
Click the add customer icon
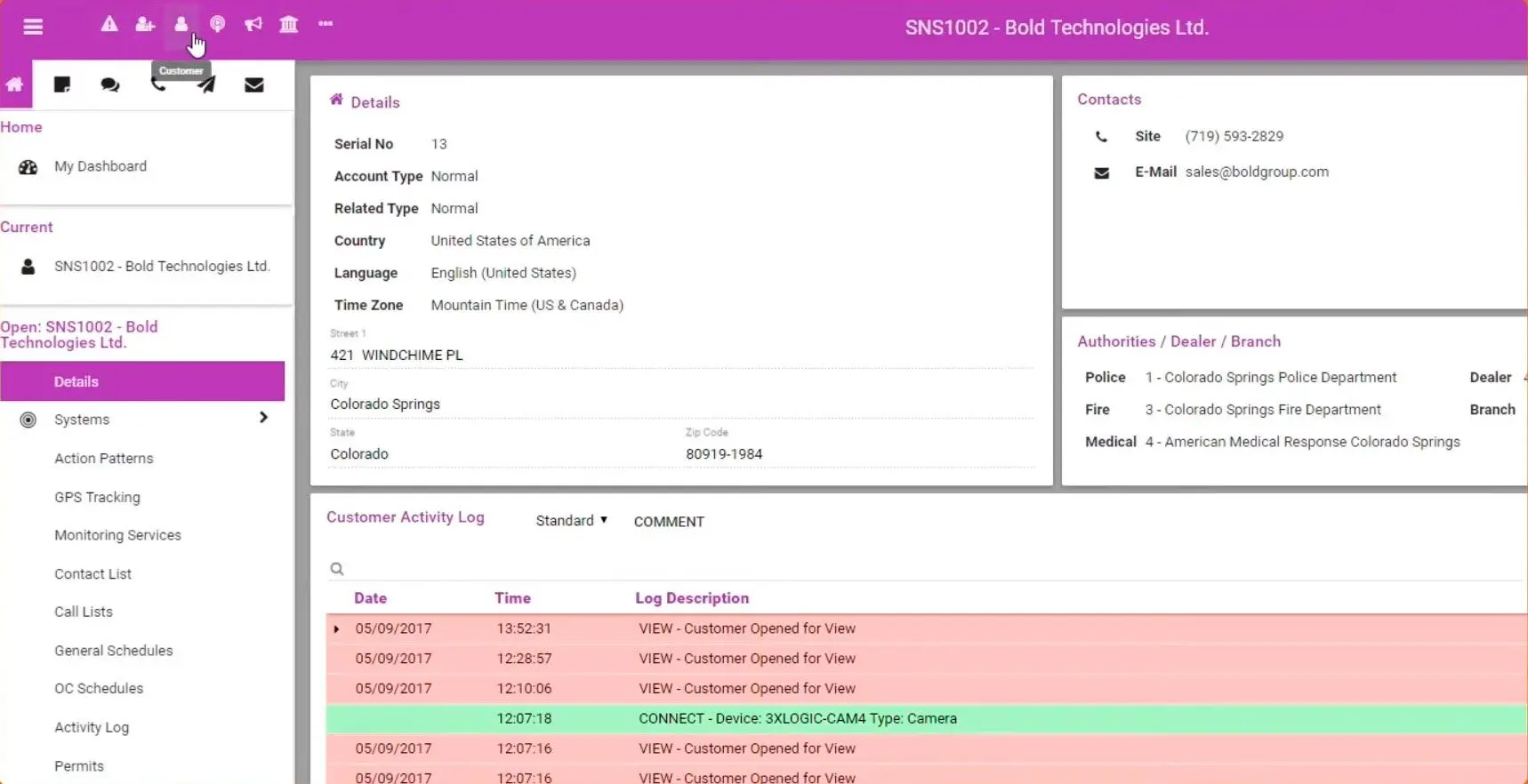(x=145, y=24)
